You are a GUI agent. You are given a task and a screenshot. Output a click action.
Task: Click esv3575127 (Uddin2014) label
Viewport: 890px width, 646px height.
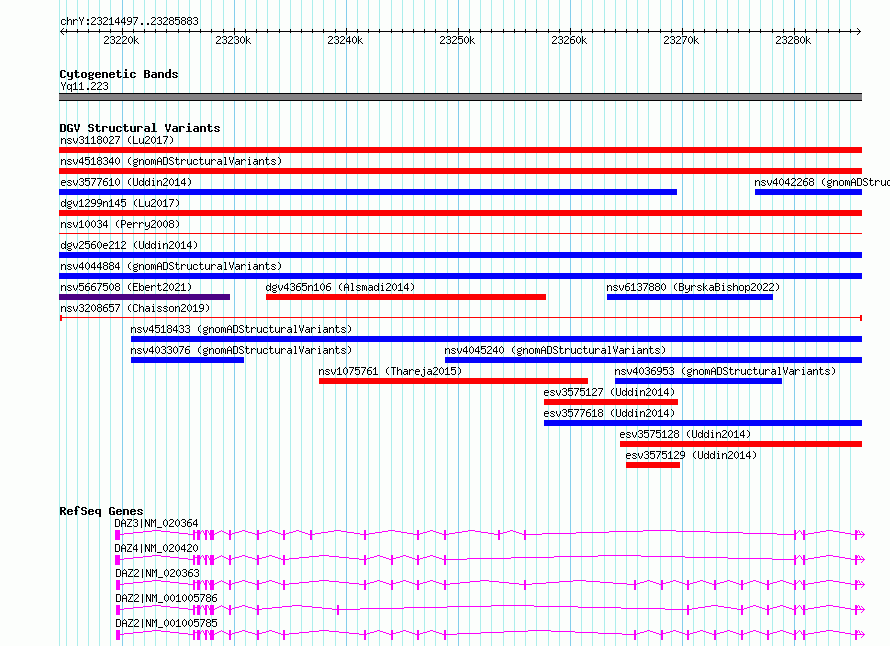tap(609, 392)
